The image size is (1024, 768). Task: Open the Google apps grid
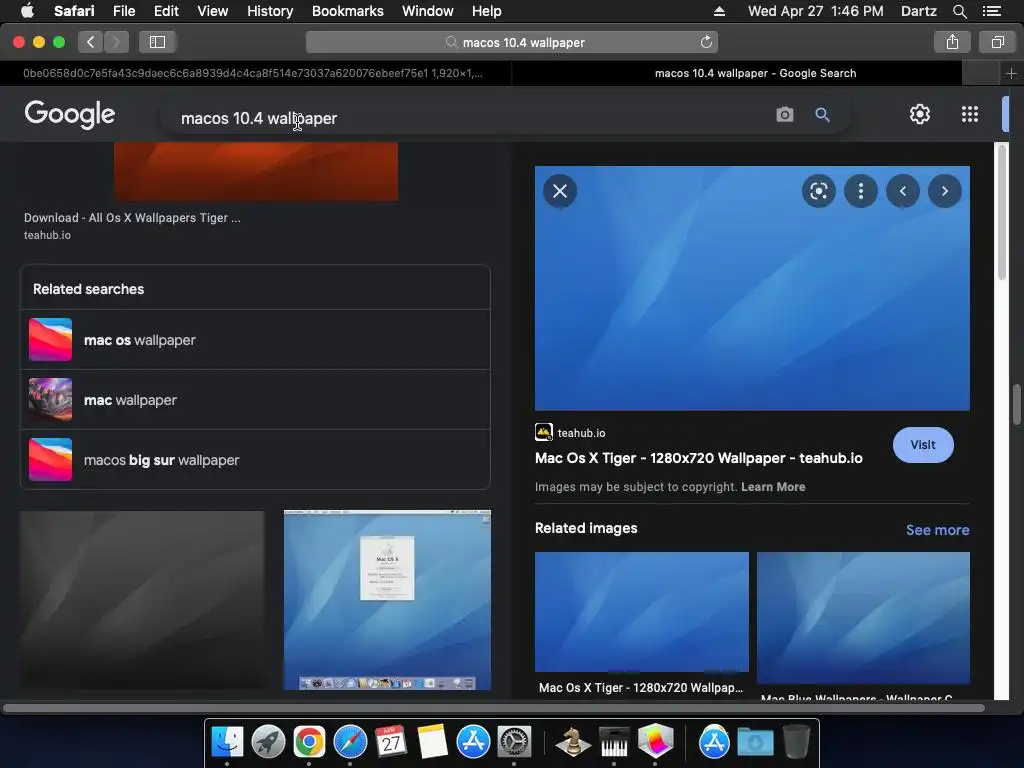[970, 114]
